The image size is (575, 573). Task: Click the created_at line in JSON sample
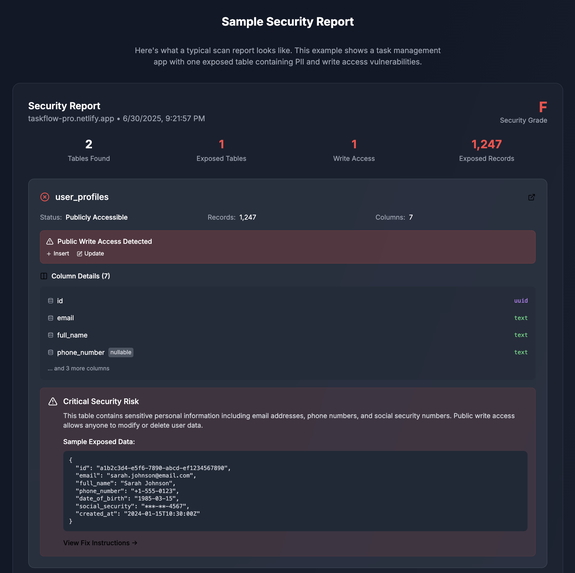[138, 514]
